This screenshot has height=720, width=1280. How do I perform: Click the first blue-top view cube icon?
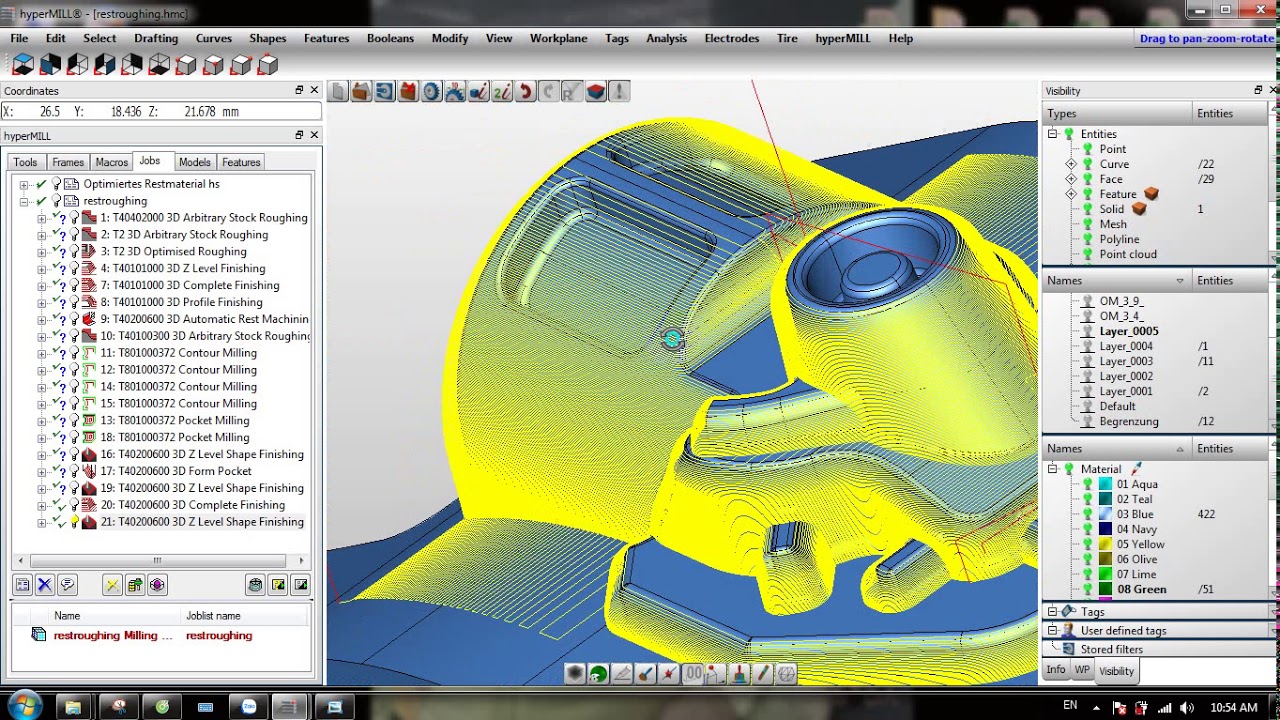[23, 65]
